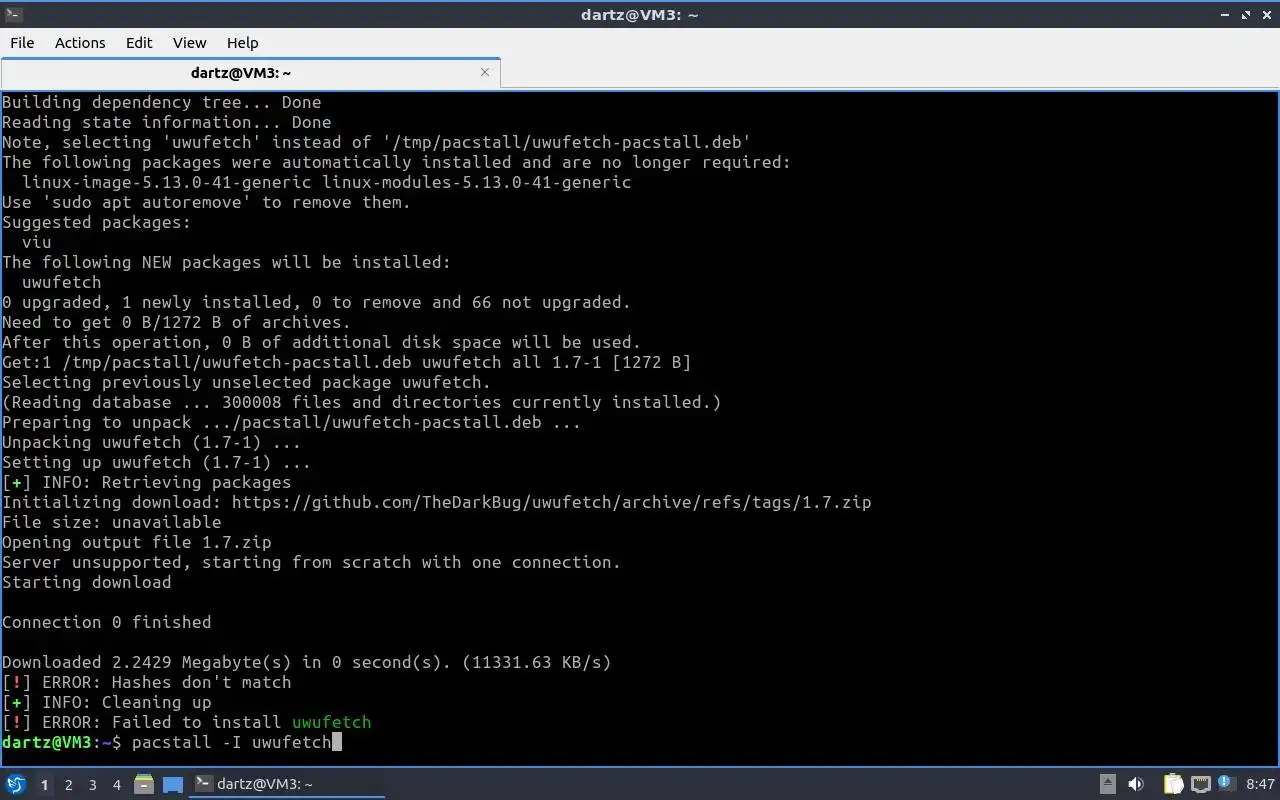1280x800 pixels.
Task: Click the '0 upgraded, 1 newly installed' line
Action: point(317,302)
